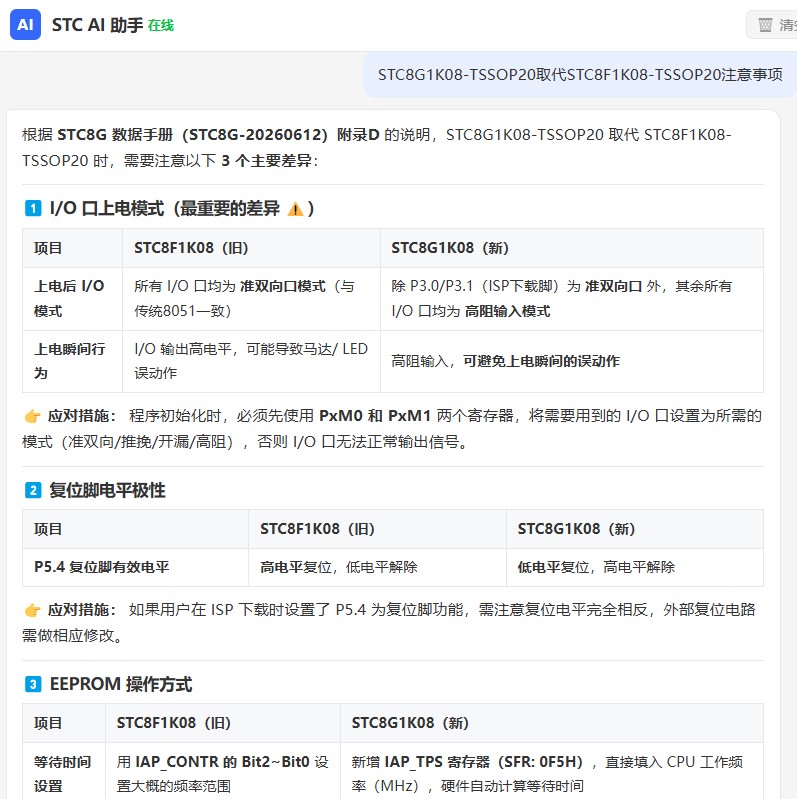Click the blue AI logo icon
797x799 pixels.
tap(25, 24)
